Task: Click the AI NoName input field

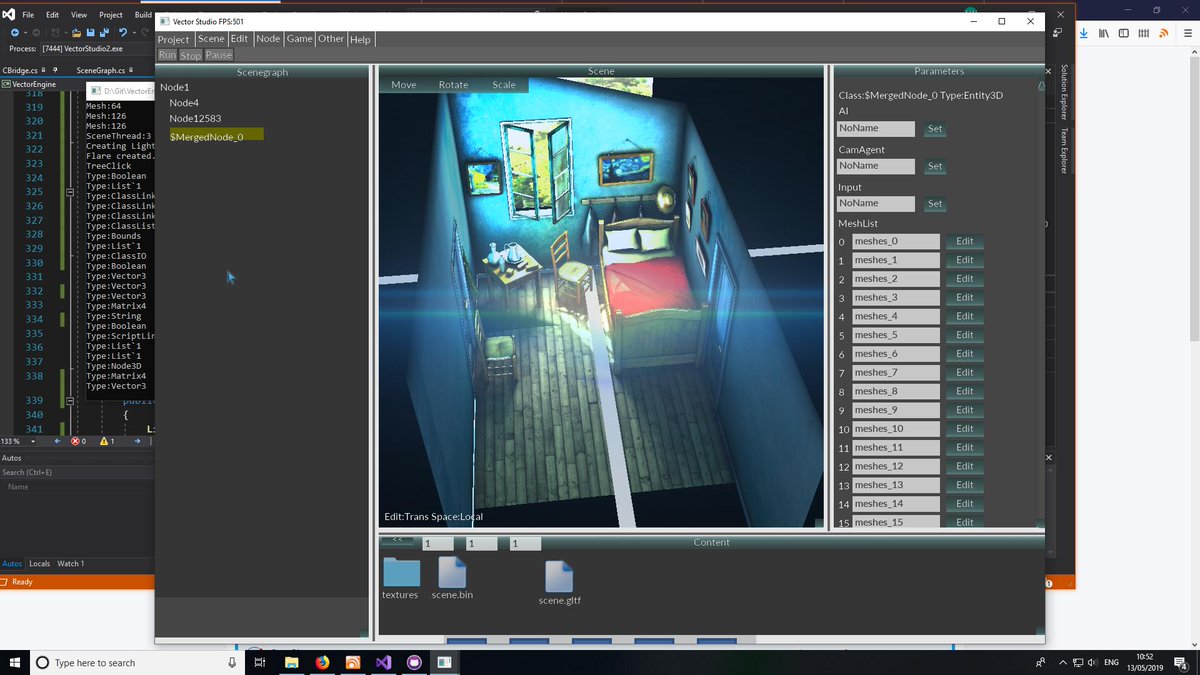Action: click(876, 129)
